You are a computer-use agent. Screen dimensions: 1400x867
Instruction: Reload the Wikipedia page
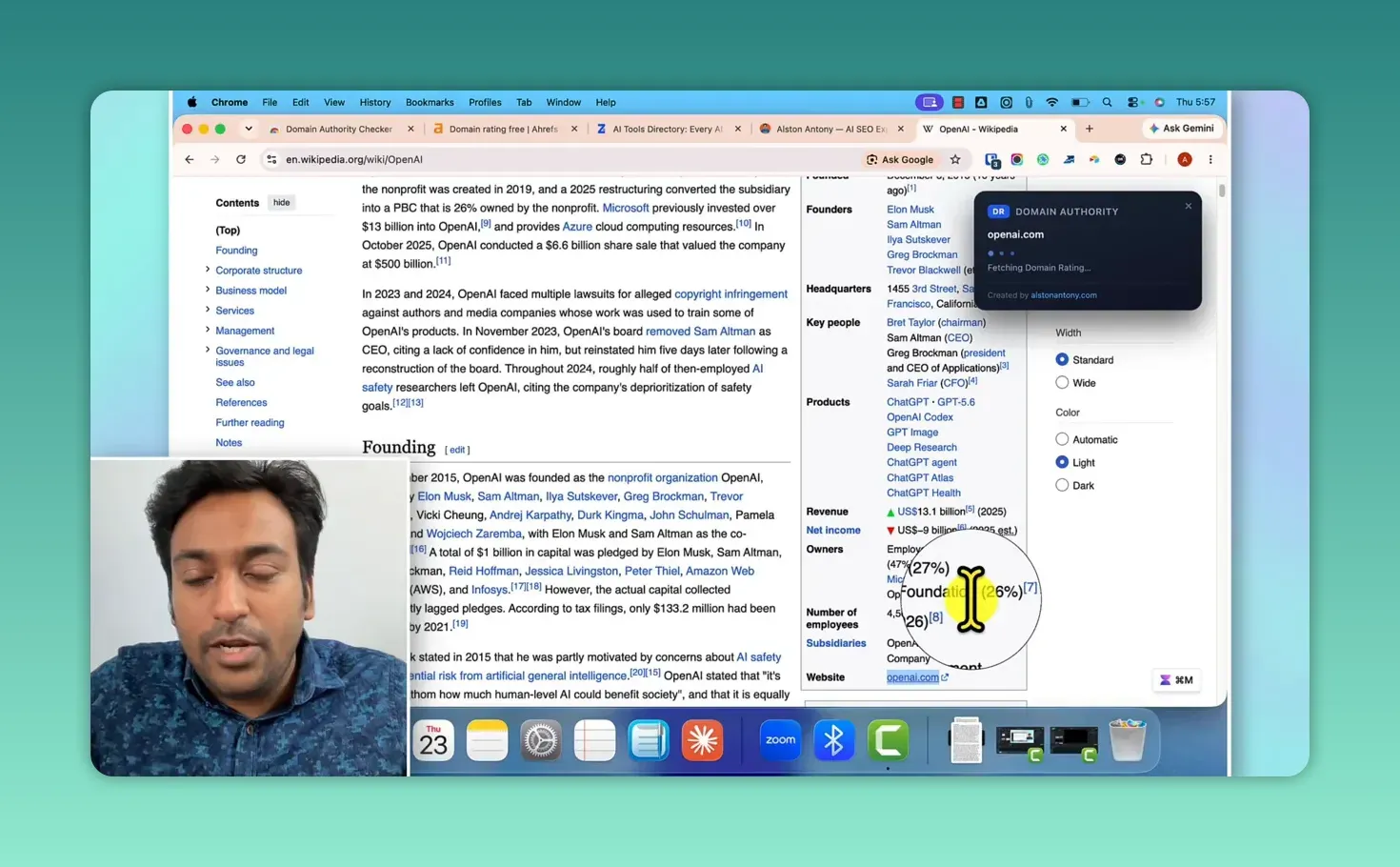pyautogui.click(x=241, y=159)
